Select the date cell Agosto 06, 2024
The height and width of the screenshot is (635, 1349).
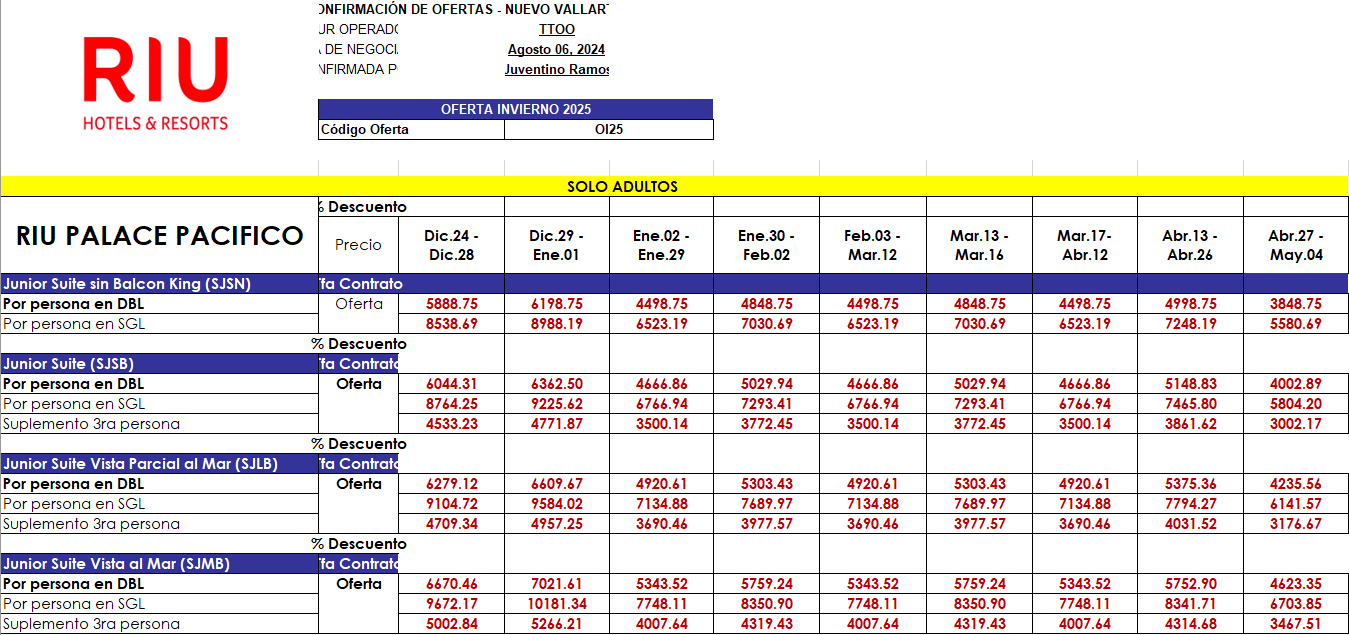tap(556, 49)
